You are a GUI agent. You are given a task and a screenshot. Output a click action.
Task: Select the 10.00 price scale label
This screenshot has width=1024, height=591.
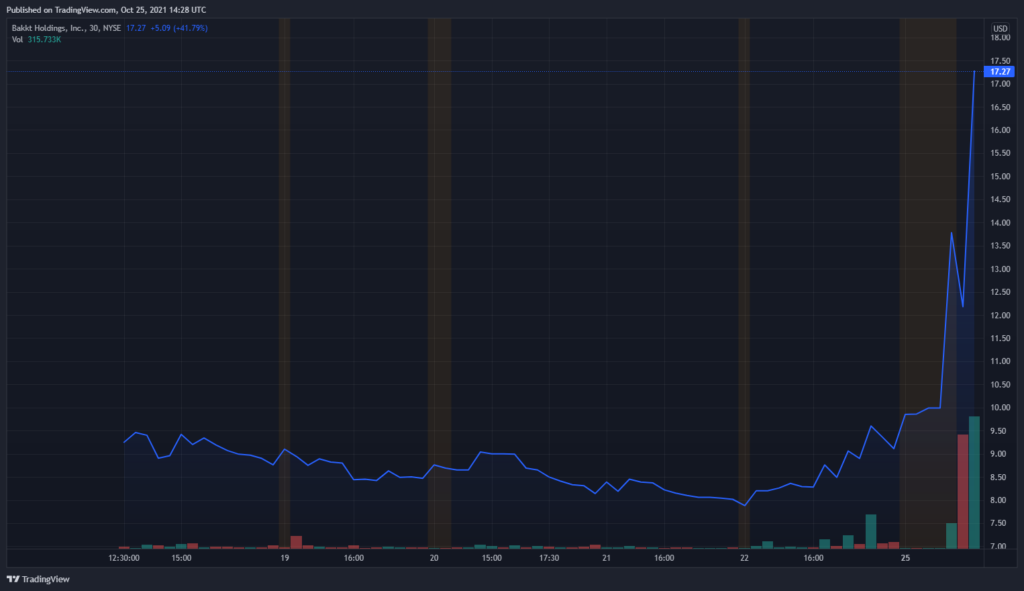[x=1000, y=407]
